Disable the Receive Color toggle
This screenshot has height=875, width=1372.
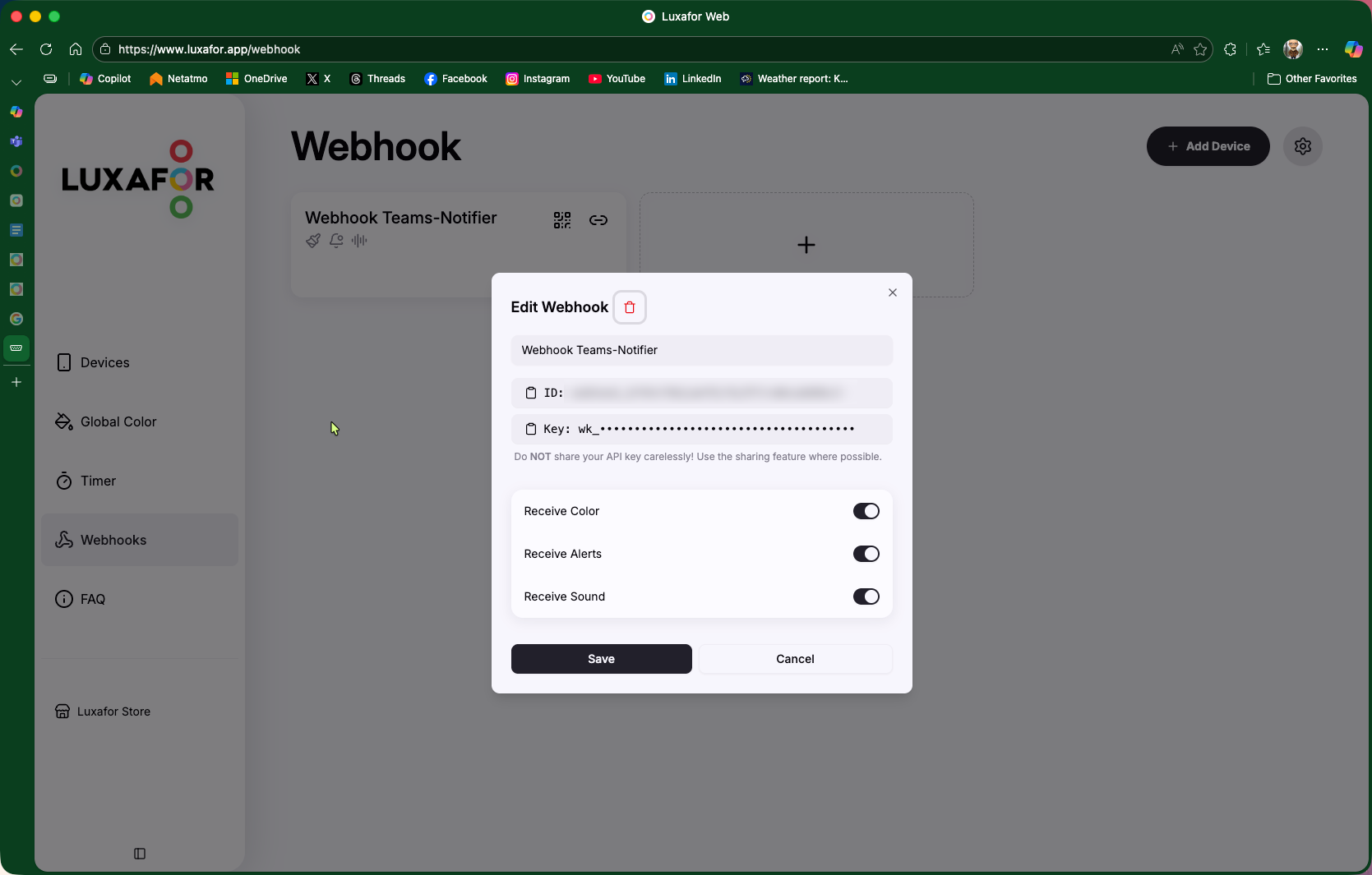pyautogui.click(x=866, y=511)
